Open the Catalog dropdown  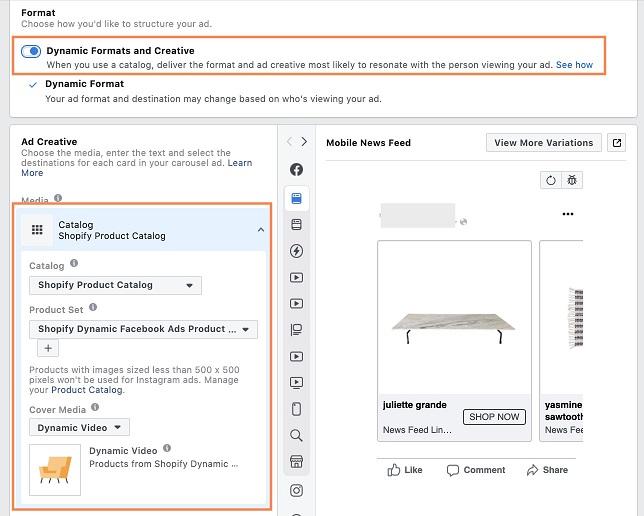pos(115,285)
